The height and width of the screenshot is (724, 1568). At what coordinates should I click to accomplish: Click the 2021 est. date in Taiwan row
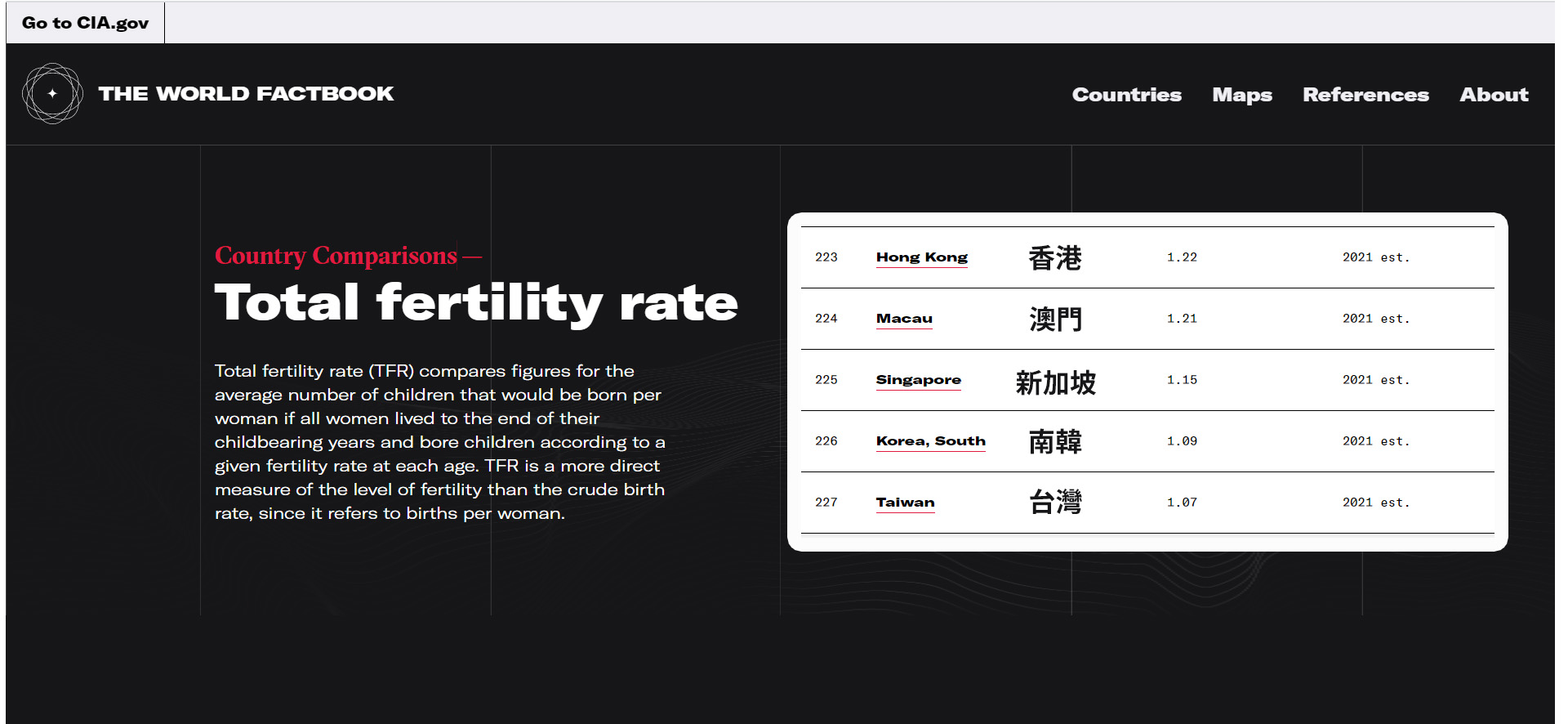pos(1376,503)
